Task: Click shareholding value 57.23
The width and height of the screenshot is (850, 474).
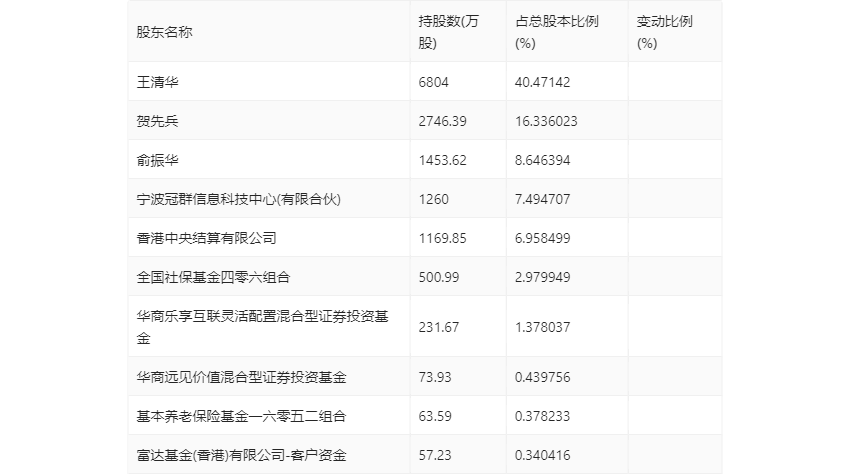Action: pos(435,455)
